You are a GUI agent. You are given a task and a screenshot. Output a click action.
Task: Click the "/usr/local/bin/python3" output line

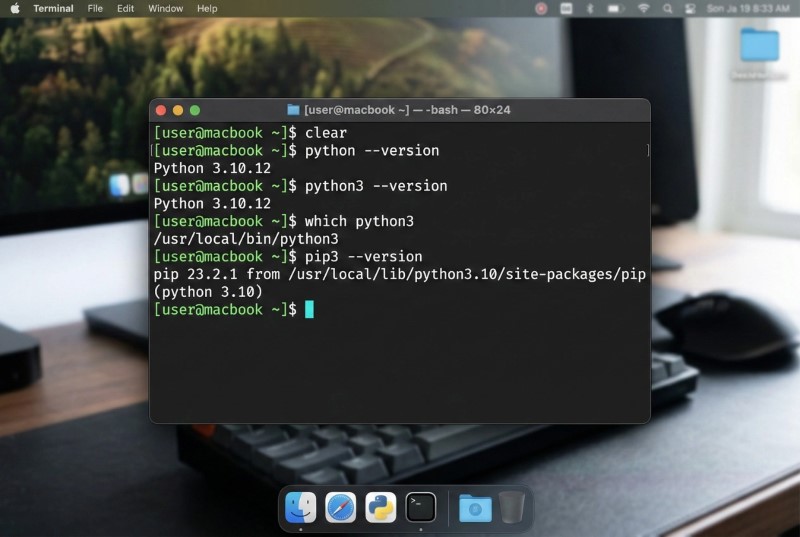click(246, 239)
